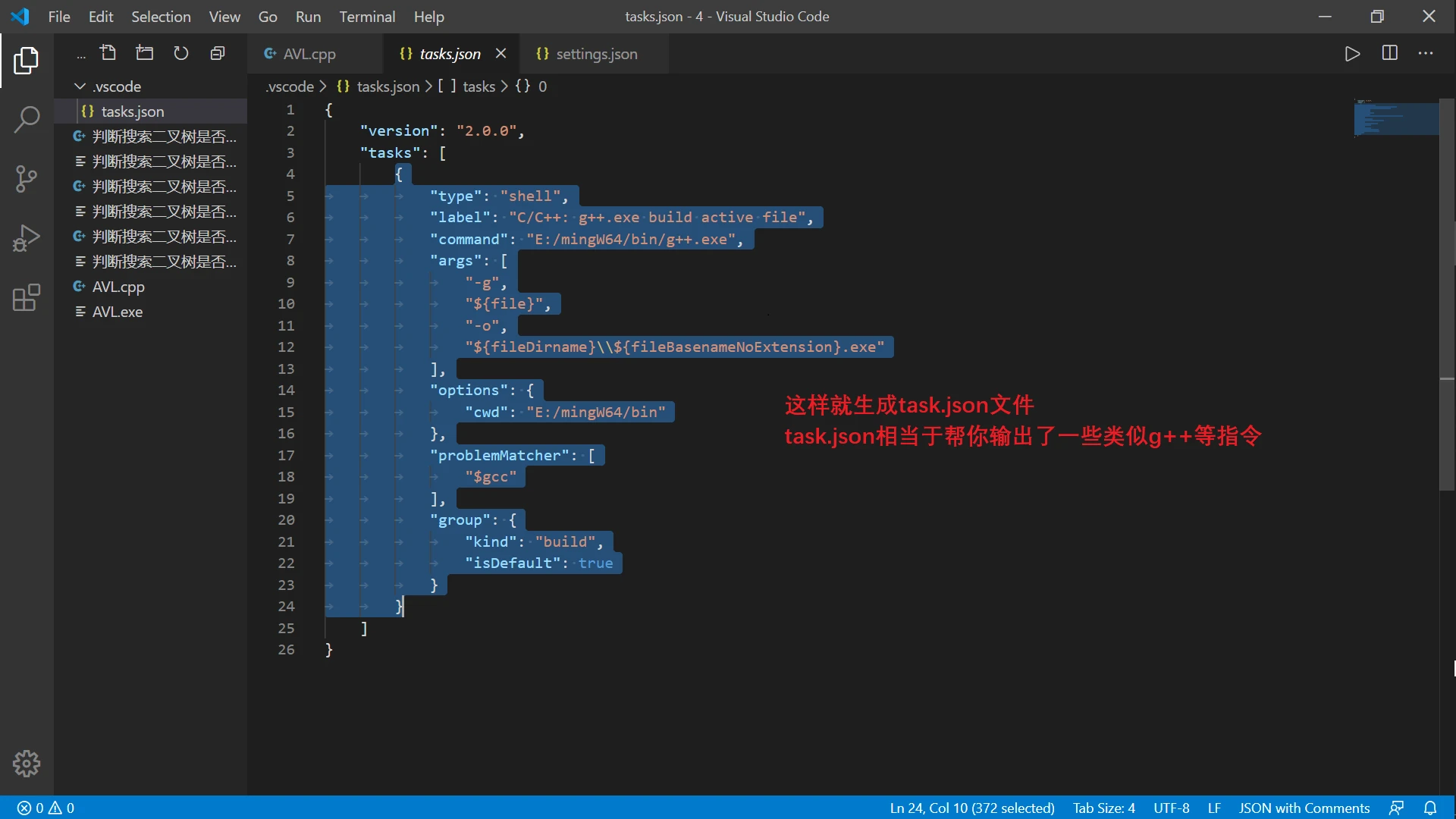The image size is (1456, 819).
Task: Collapse all folders in explorer
Action: [x=218, y=53]
